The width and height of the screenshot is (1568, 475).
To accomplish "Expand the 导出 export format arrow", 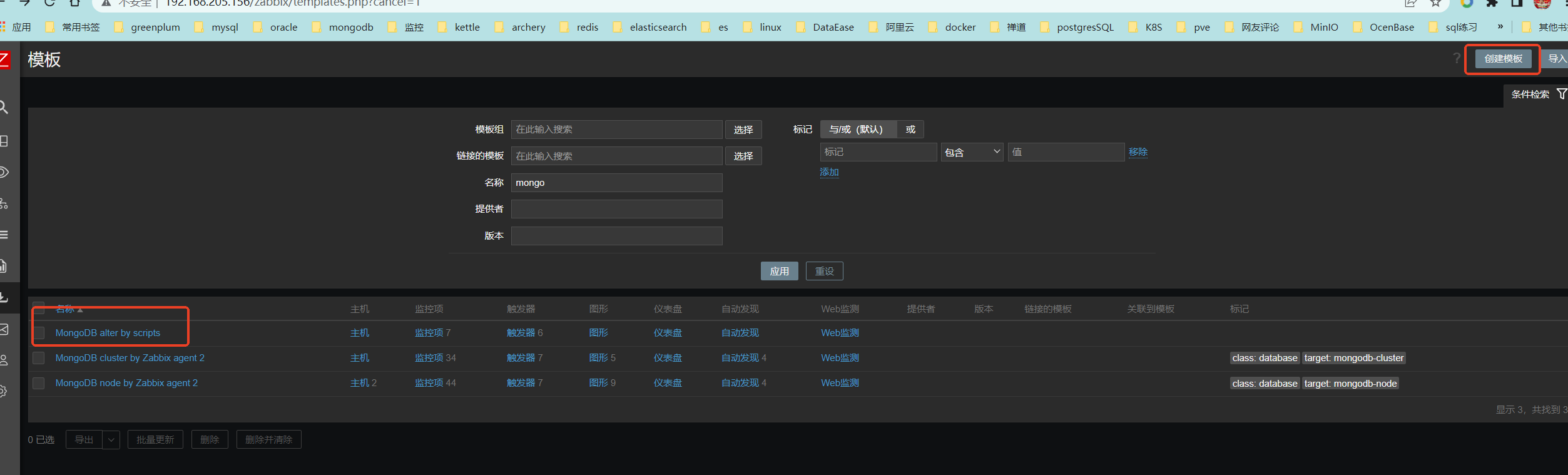I will click(111, 440).
